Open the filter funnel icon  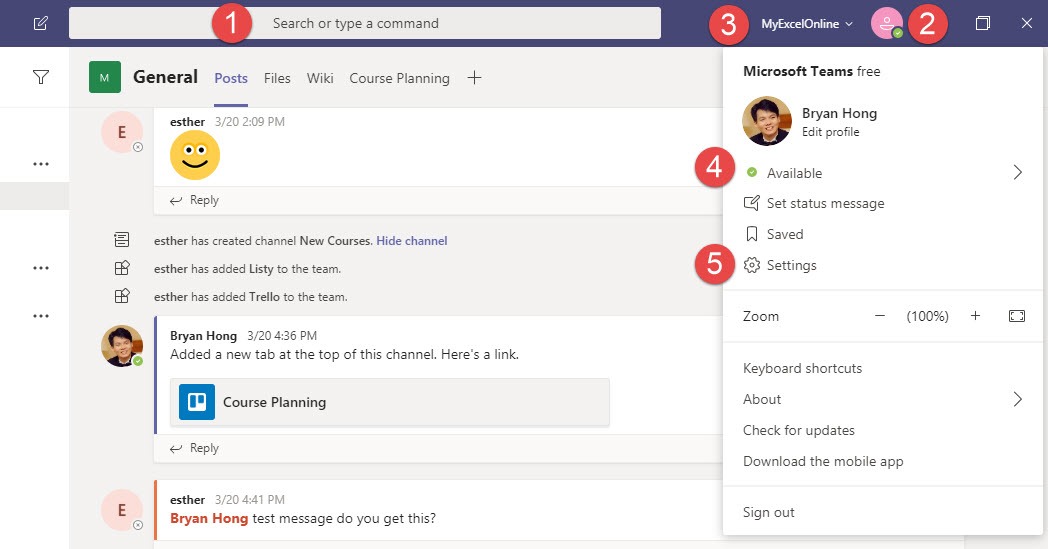[41, 78]
